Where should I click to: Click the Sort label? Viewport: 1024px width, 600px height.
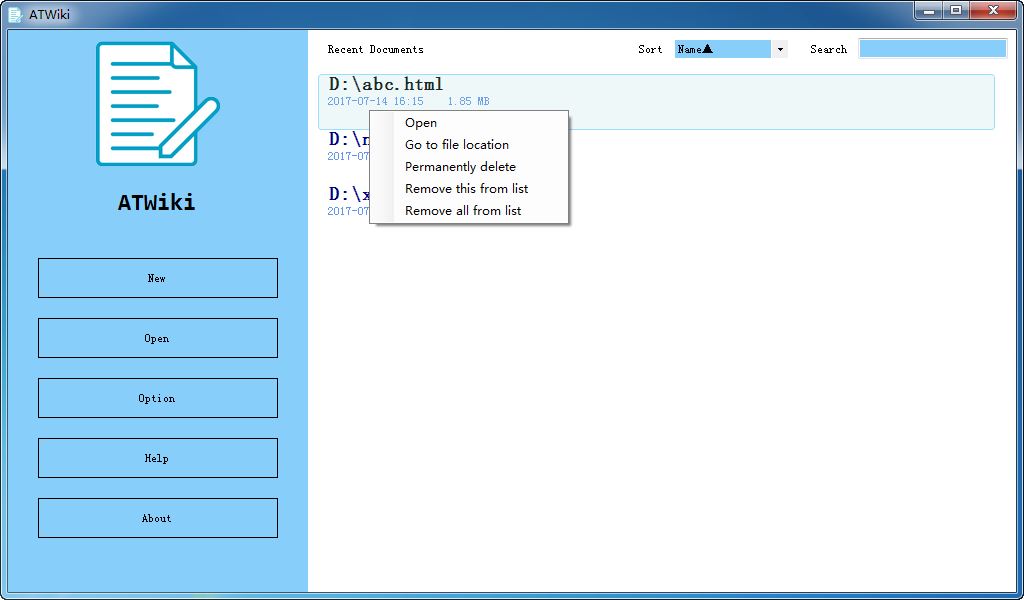650,50
